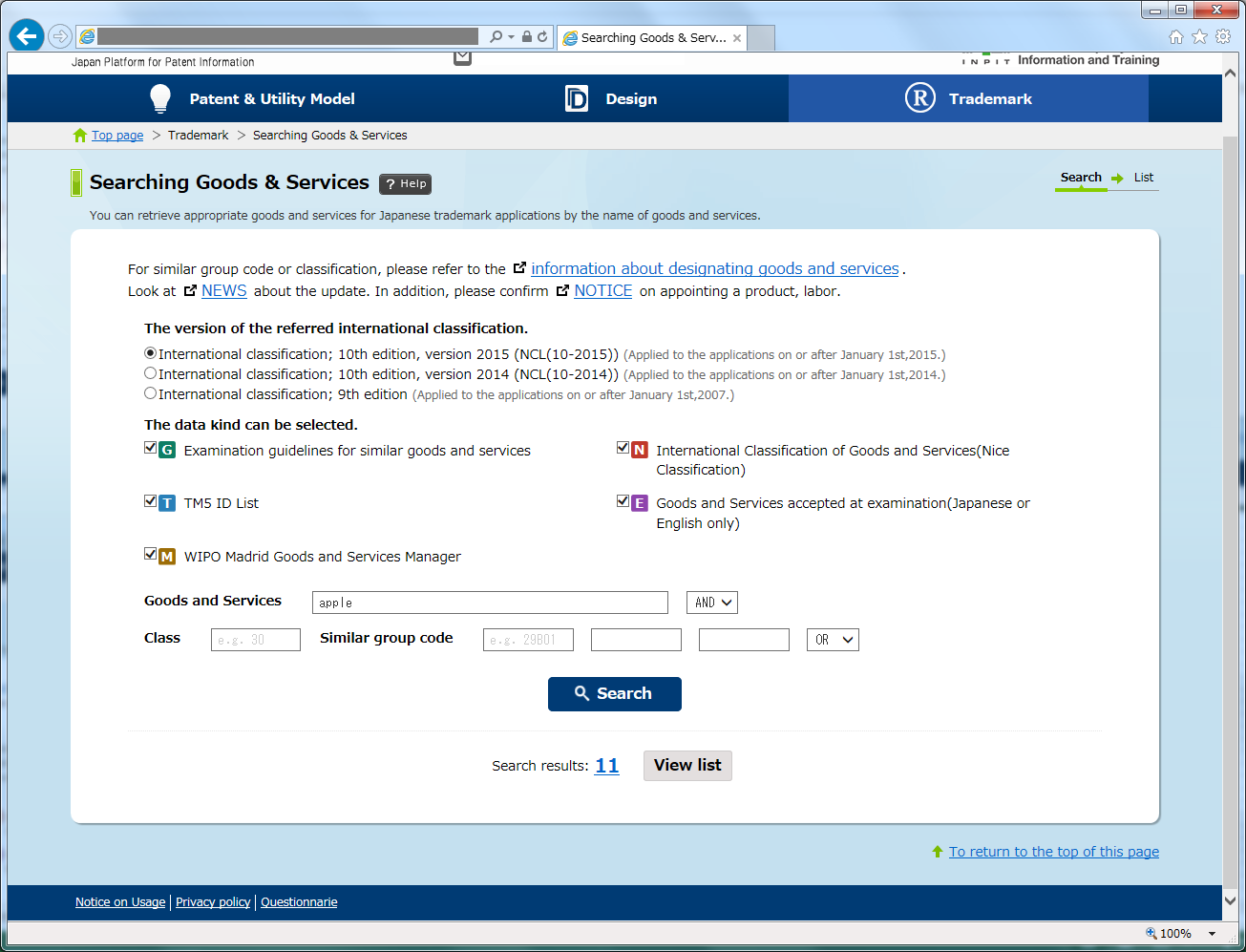
Task: Uncheck WIPO Madrid Goods and Services Manager
Action: (150, 554)
